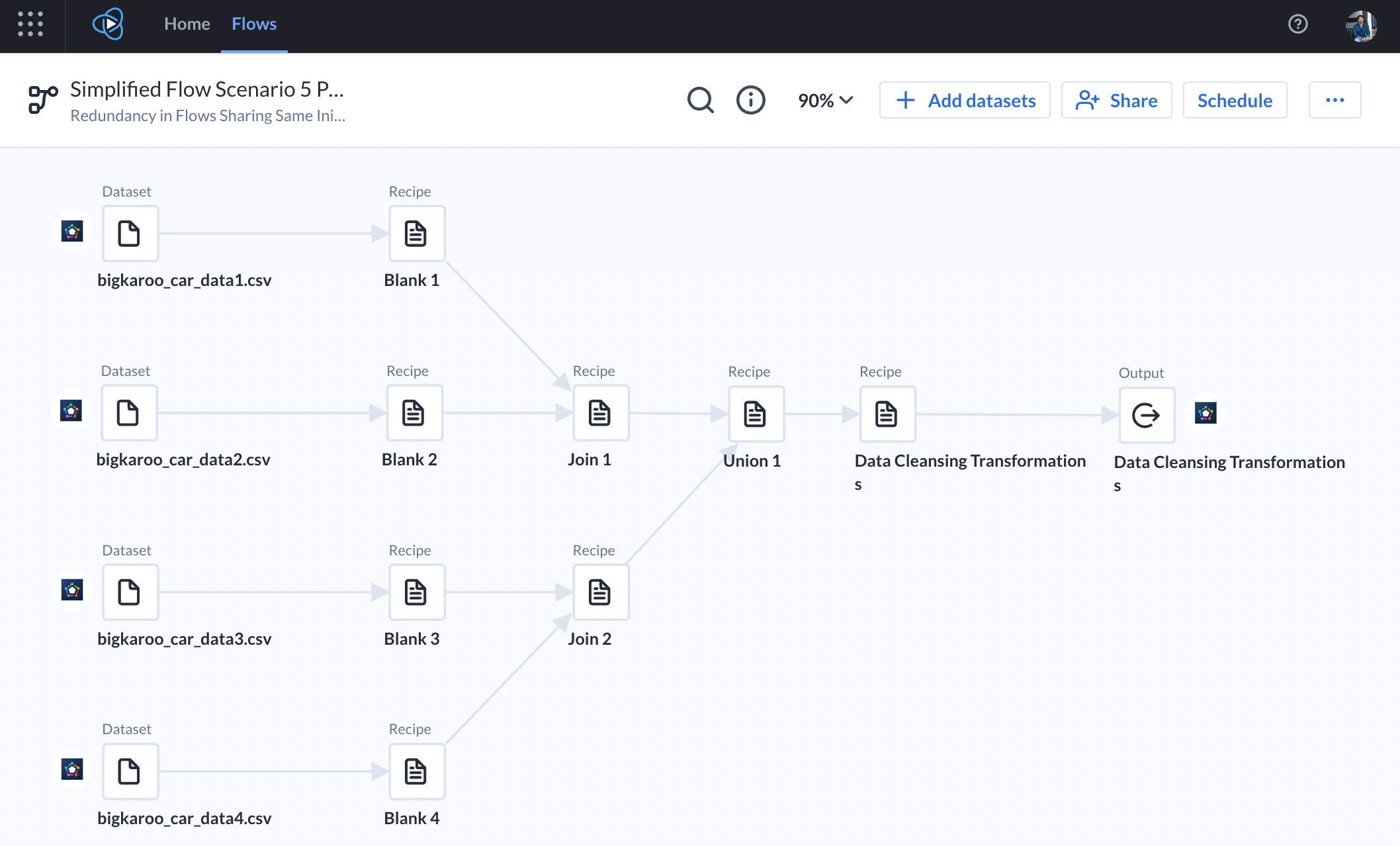Image resolution: width=1400 pixels, height=846 pixels.
Task: Switch to the Home tab
Action: tap(187, 24)
